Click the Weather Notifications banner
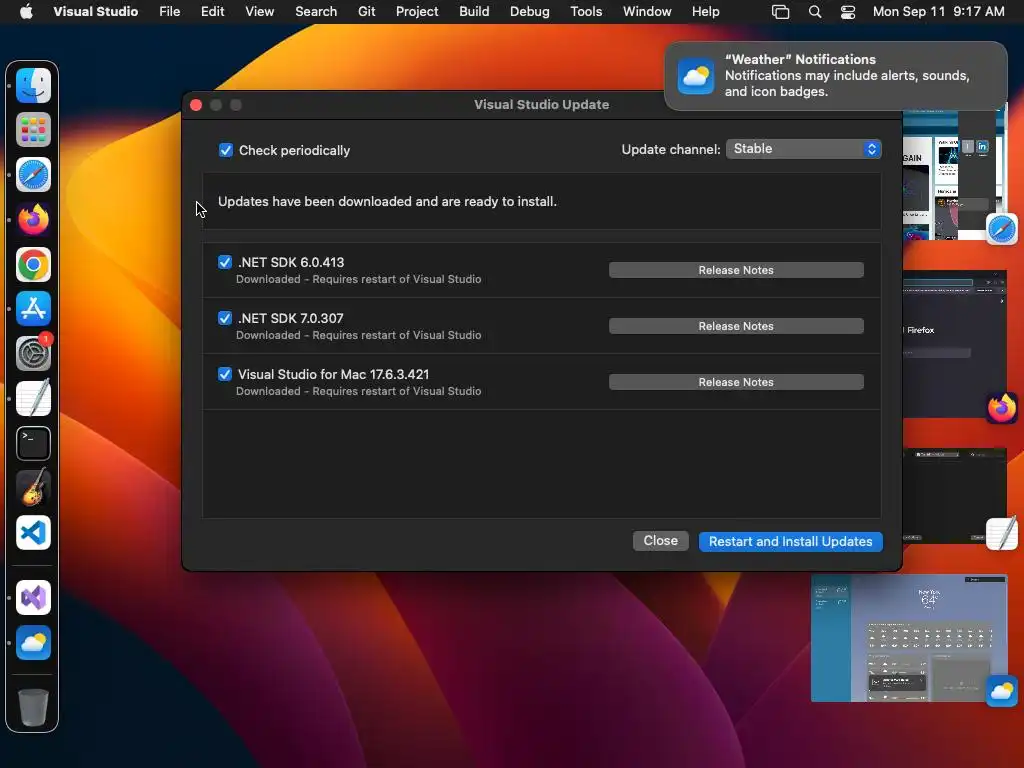The width and height of the screenshot is (1024, 768). 835,76
